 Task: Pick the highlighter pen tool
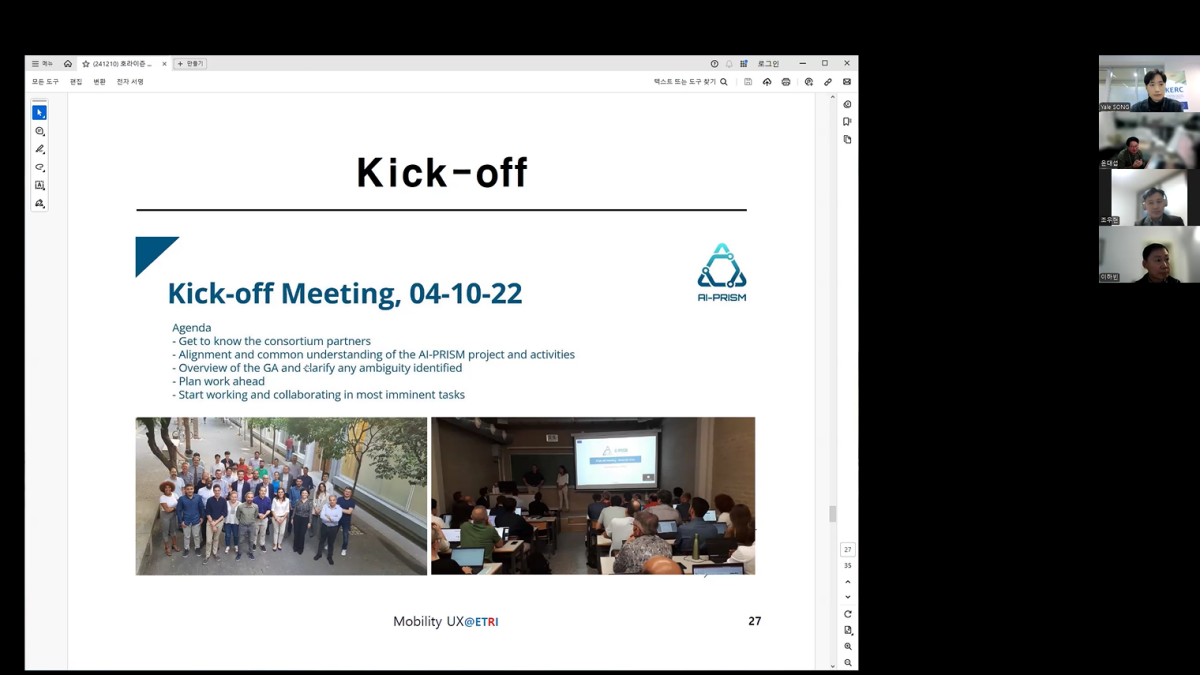click(40, 149)
